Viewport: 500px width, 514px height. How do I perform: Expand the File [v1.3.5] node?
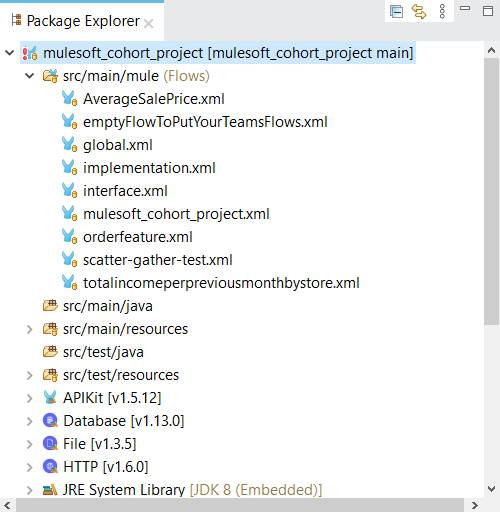(x=30, y=444)
